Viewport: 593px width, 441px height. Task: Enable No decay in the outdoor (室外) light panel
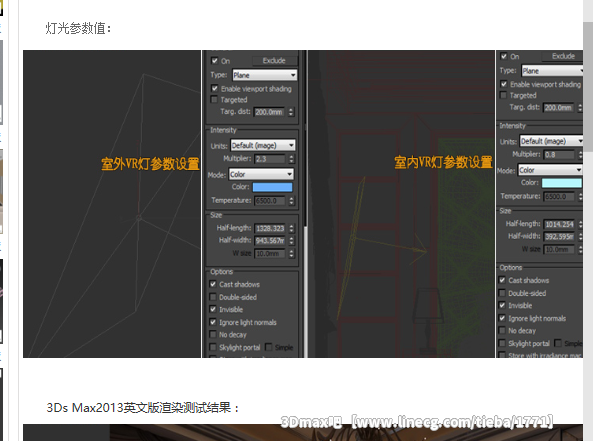coord(213,335)
